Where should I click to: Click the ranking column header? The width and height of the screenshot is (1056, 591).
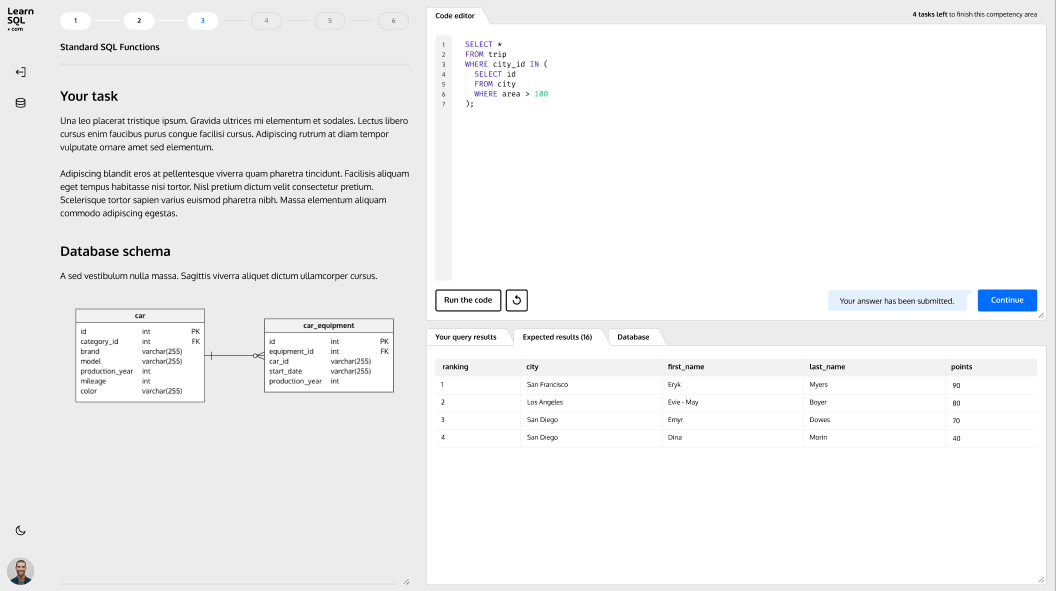tap(455, 367)
